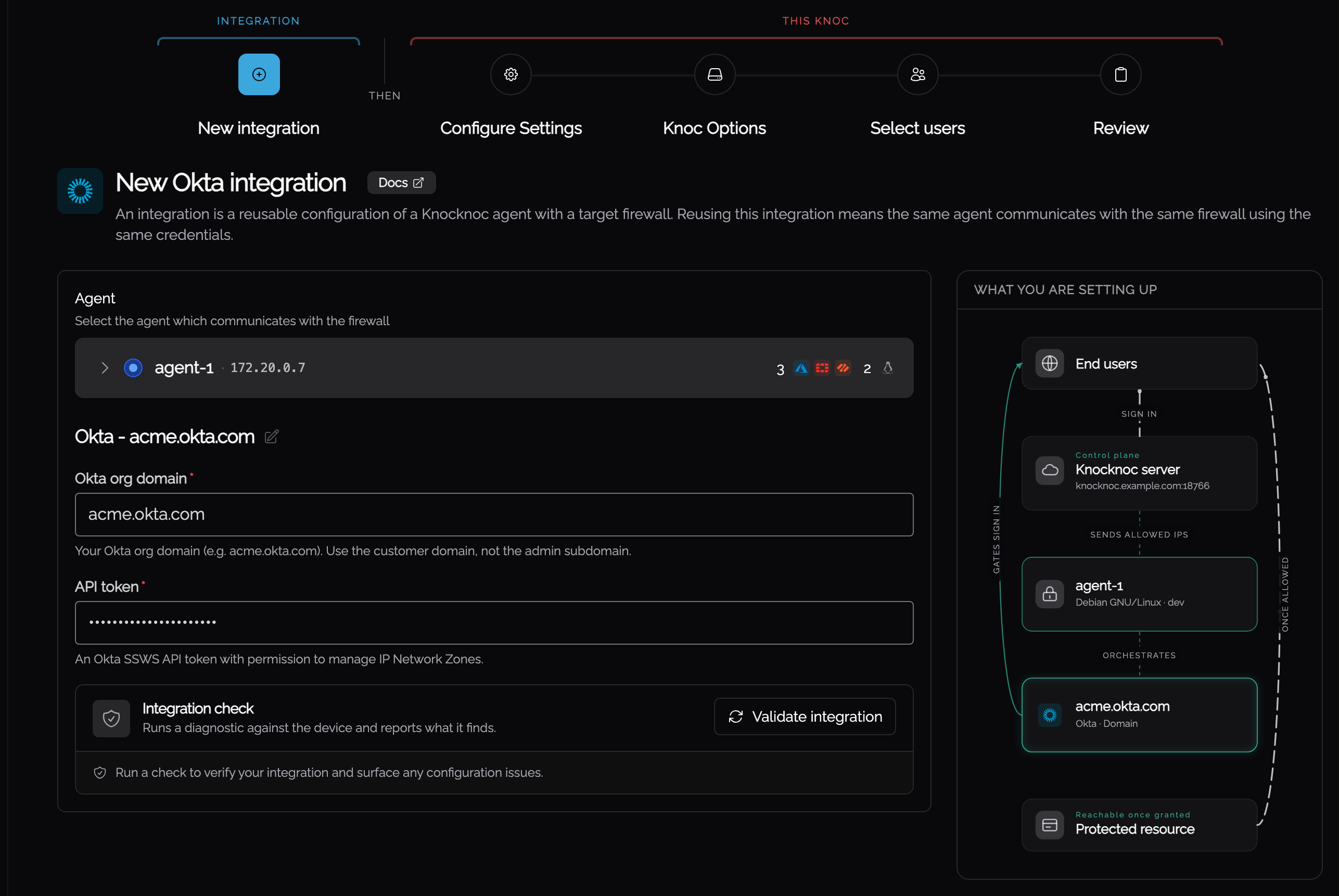Click the 'Review' step label
This screenshot has width=1339, height=896.
1121,128
